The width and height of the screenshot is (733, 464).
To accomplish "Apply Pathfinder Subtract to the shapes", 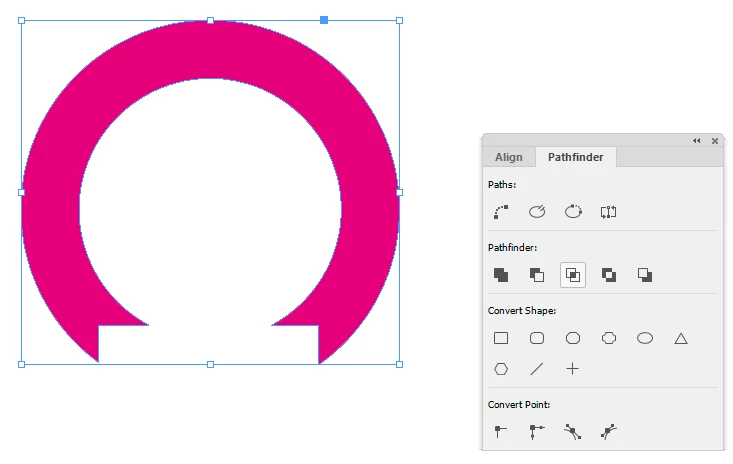I will (537, 275).
